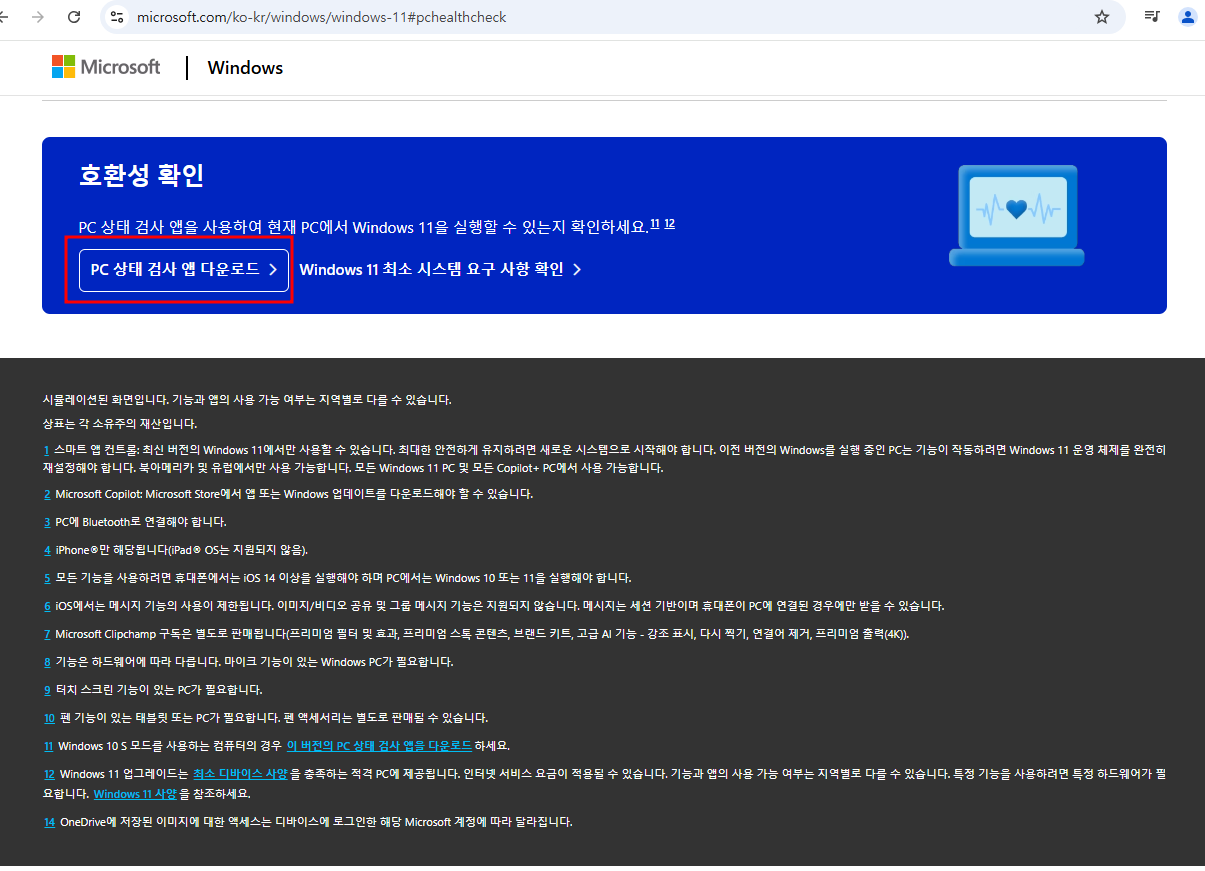The image size is (1205, 871).
Task: Open the Chrome profile avatar
Action: pos(1188,17)
